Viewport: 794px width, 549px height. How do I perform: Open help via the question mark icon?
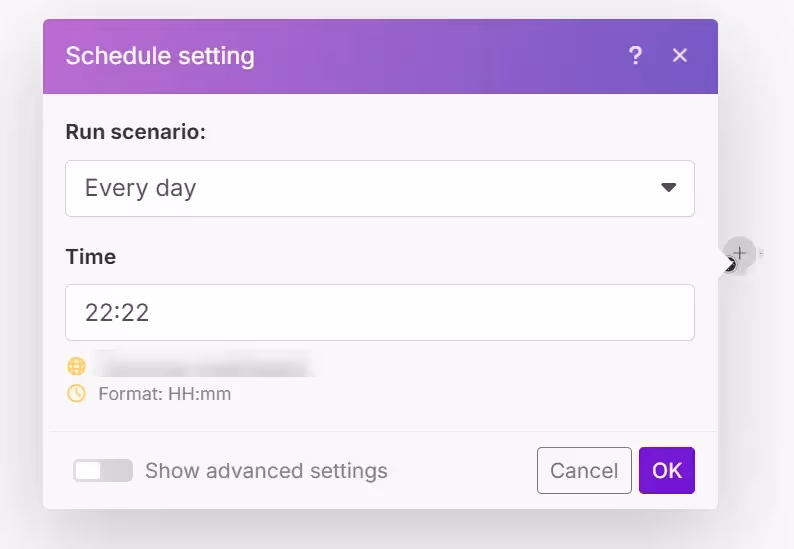click(635, 56)
